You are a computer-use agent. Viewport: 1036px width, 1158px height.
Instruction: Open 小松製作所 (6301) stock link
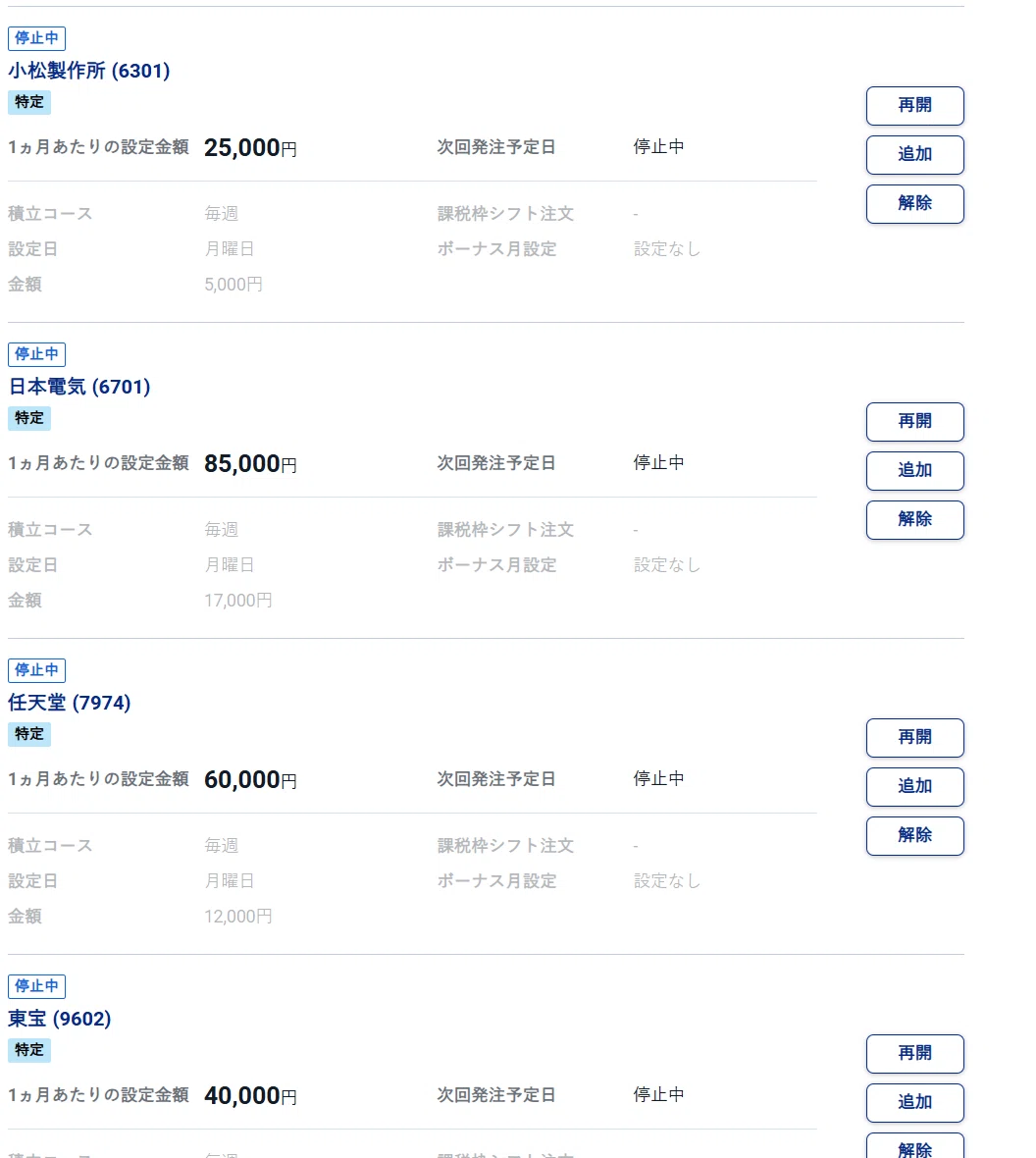coord(88,71)
